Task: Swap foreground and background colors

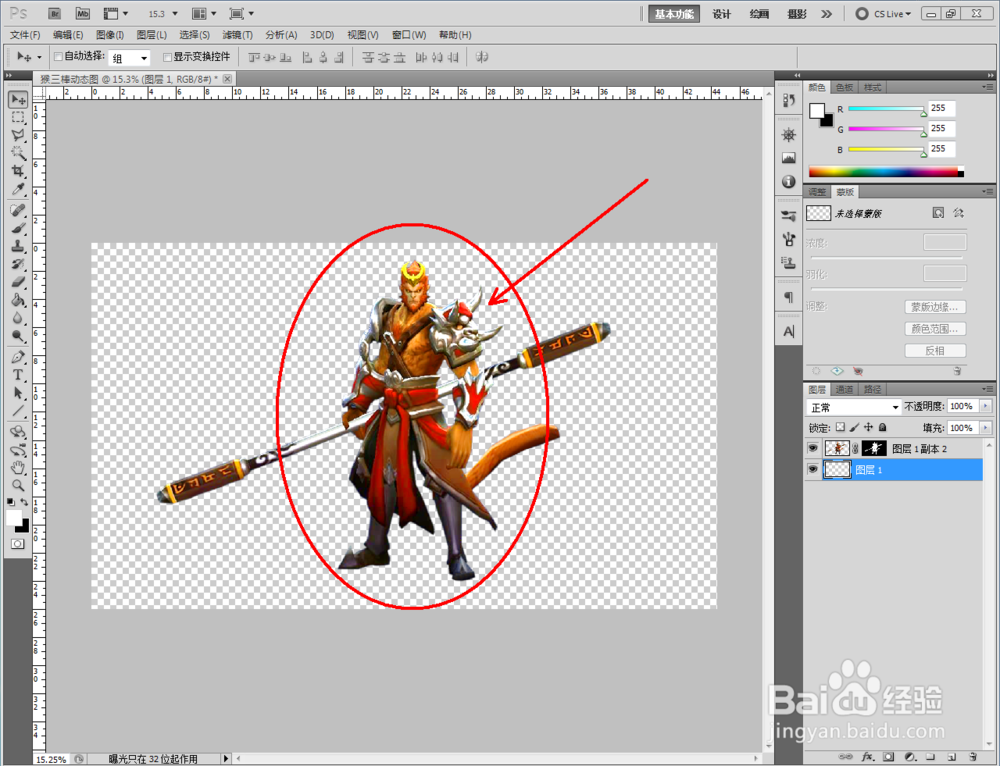Action: (x=24, y=502)
